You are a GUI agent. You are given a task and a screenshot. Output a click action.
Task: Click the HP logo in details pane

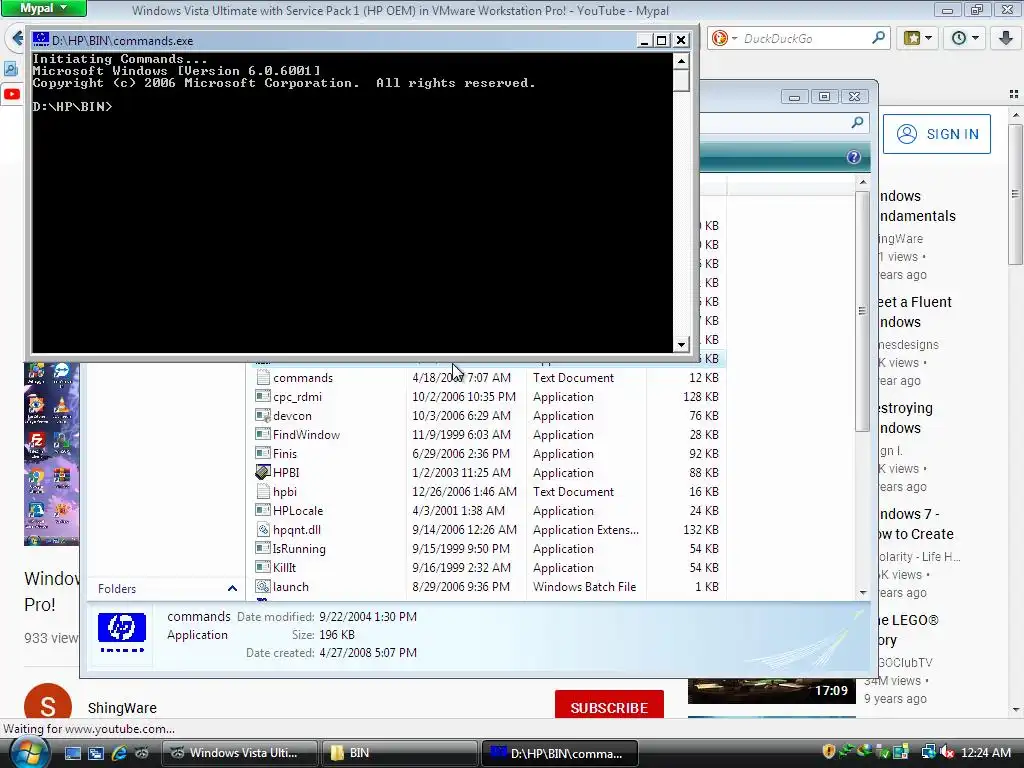pyautogui.click(x=121, y=632)
